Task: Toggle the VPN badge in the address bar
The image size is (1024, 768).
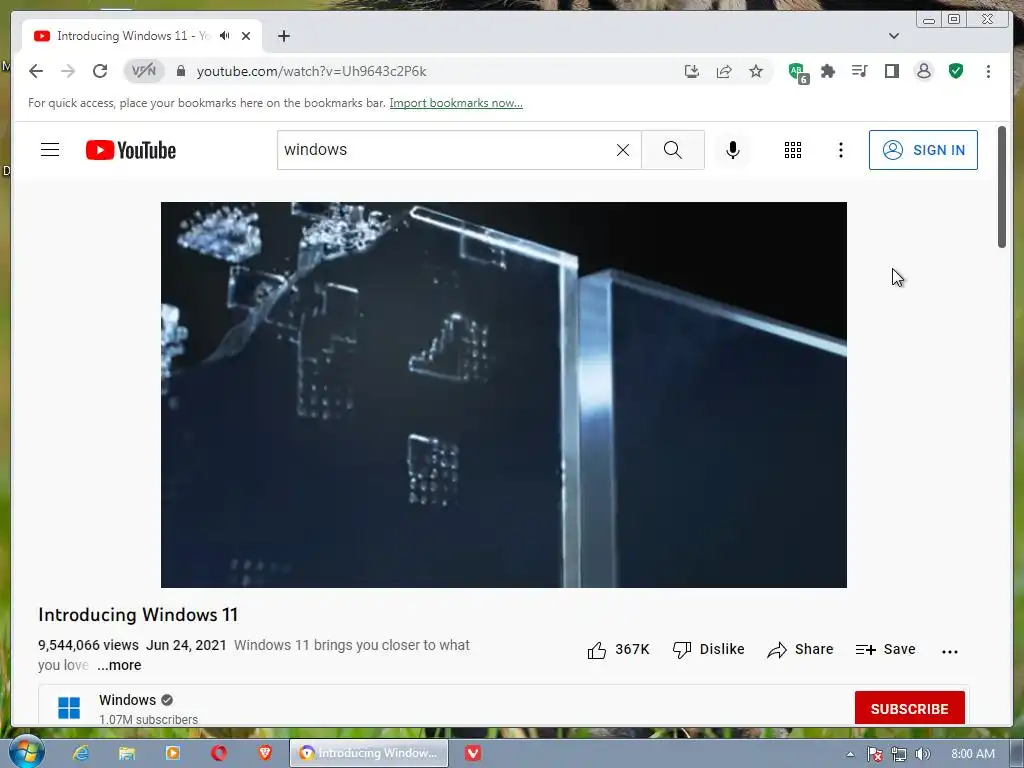Action: coord(144,71)
